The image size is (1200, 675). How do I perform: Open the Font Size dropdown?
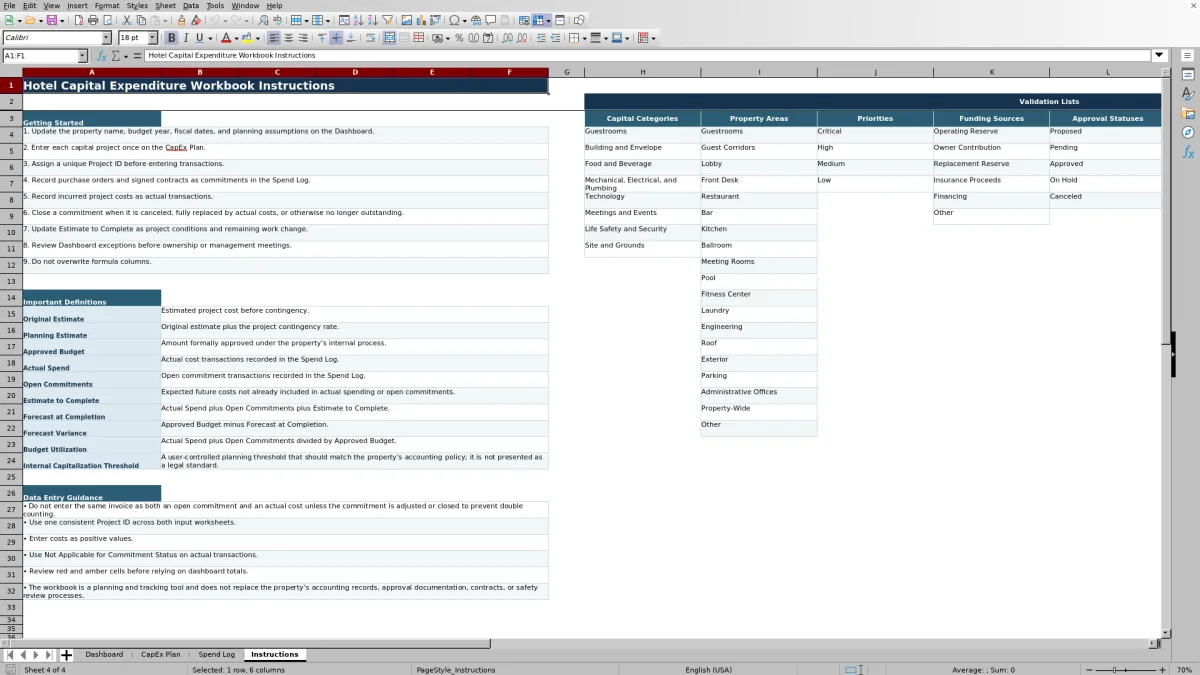[153, 38]
